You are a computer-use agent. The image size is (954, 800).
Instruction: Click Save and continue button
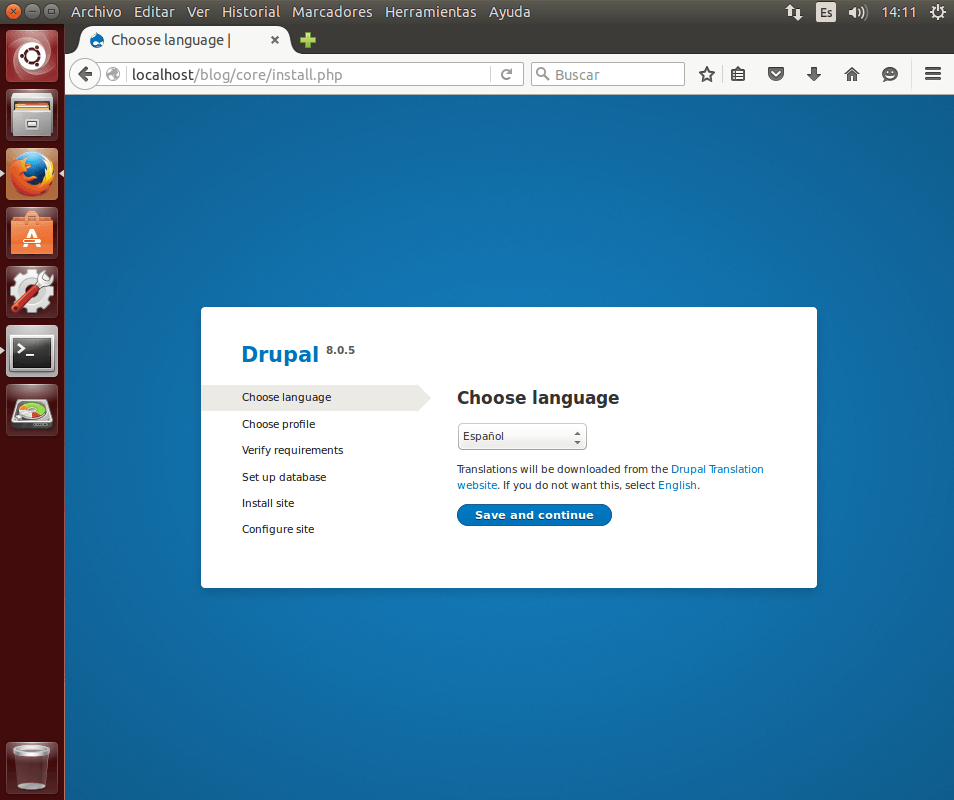(534, 515)
